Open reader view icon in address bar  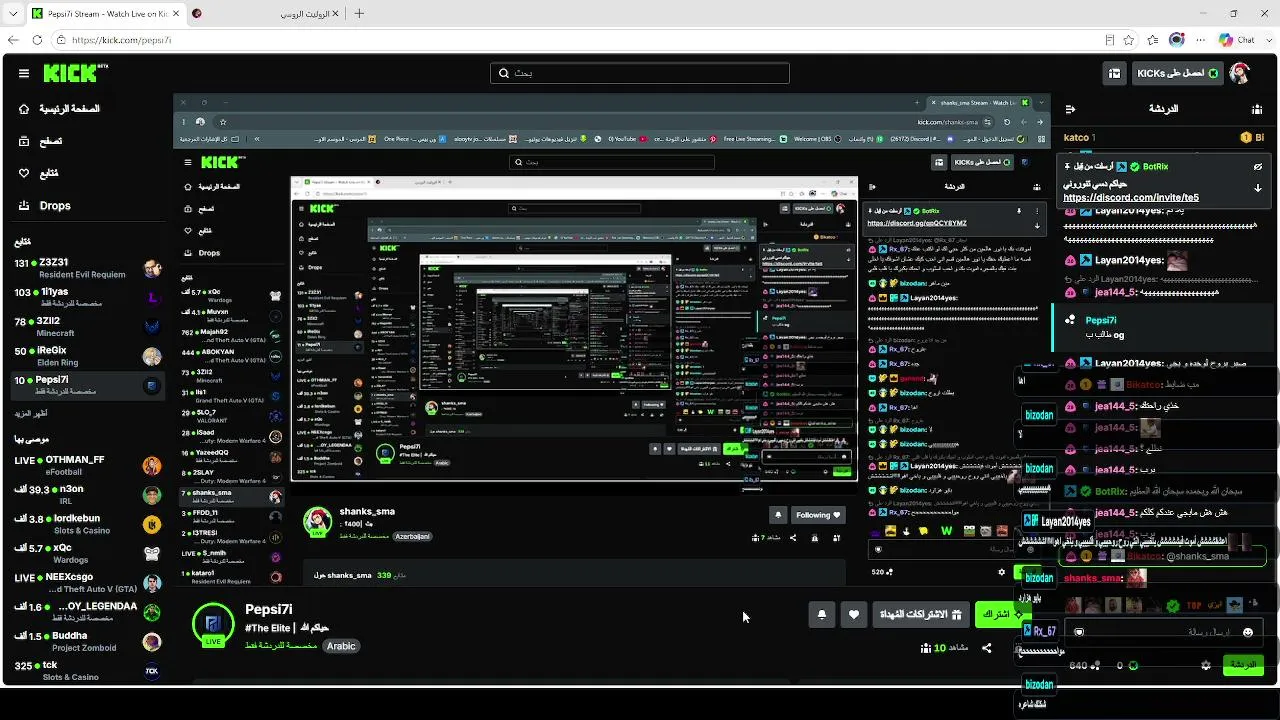pyautogui.click(x=1109, y=40)
